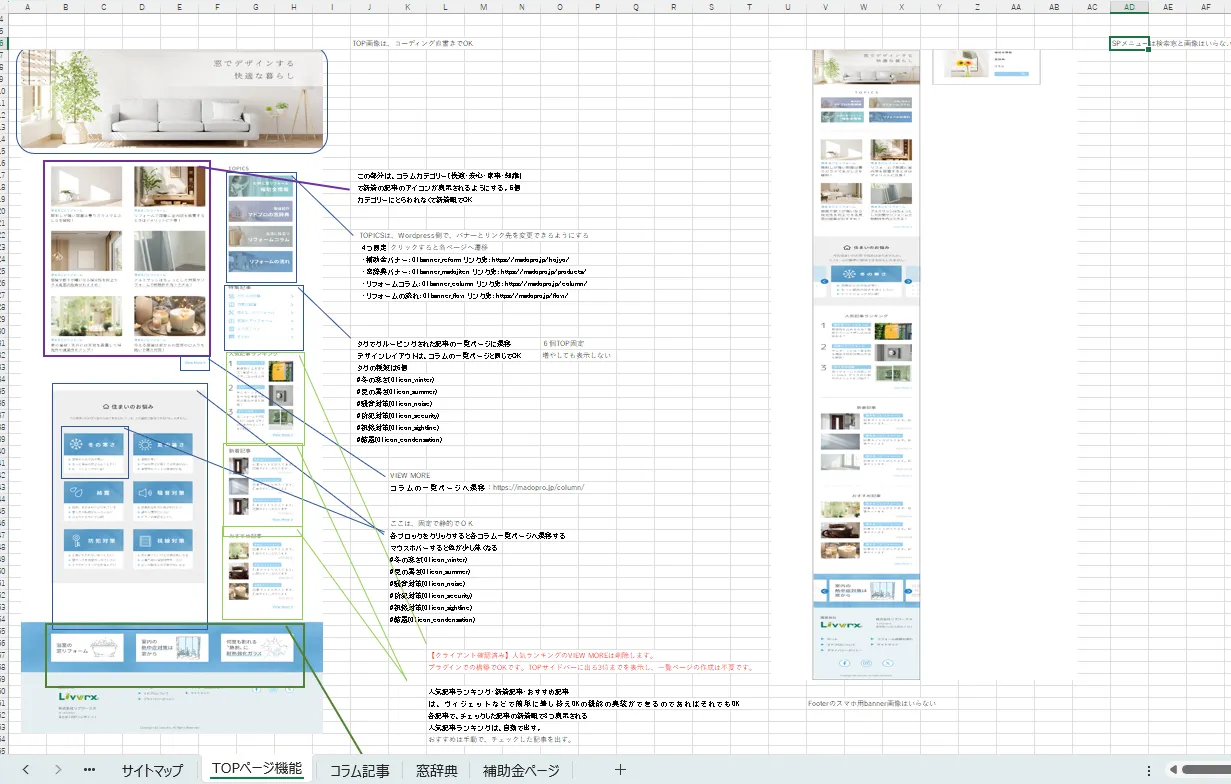Open the hidden sheets list ellipsis button

[89, 770]
